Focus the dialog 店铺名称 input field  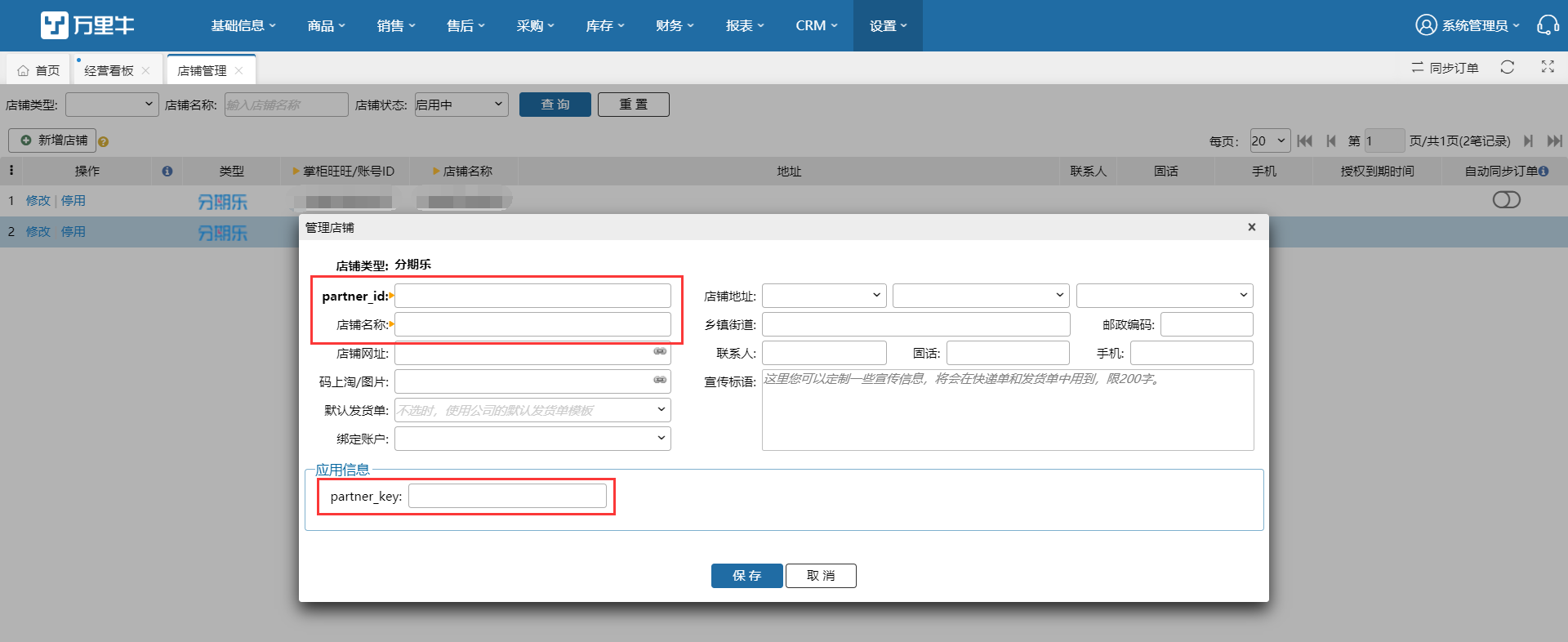pyautogui.click(x=532, y=323)
